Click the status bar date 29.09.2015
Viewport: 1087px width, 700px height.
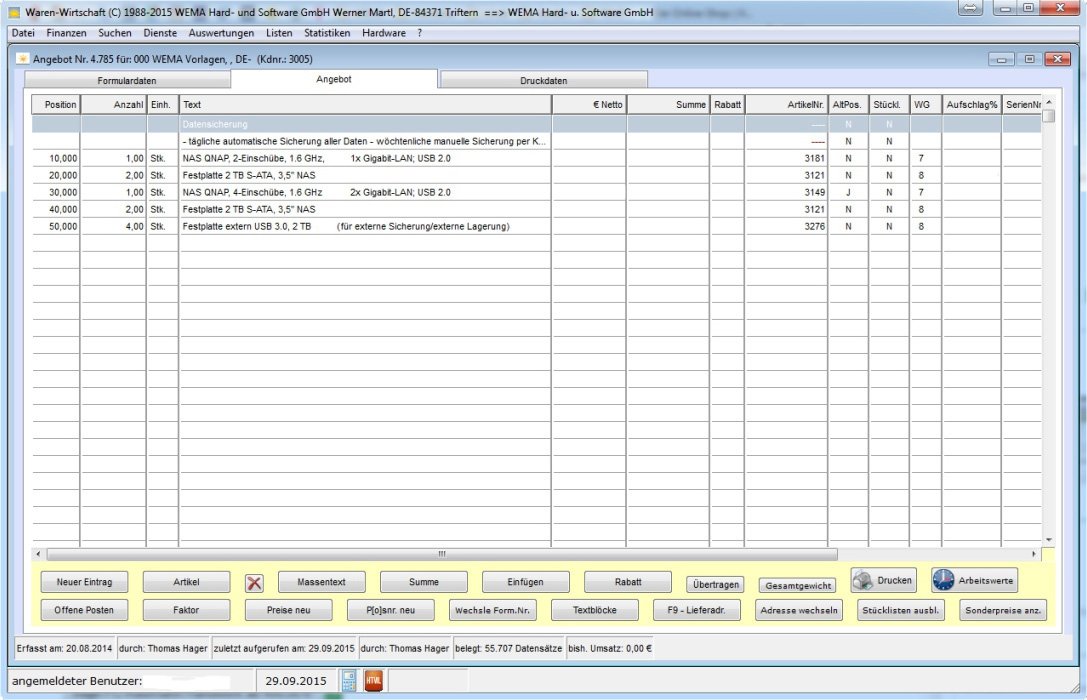pyautogui.click(x=296, y=681)
